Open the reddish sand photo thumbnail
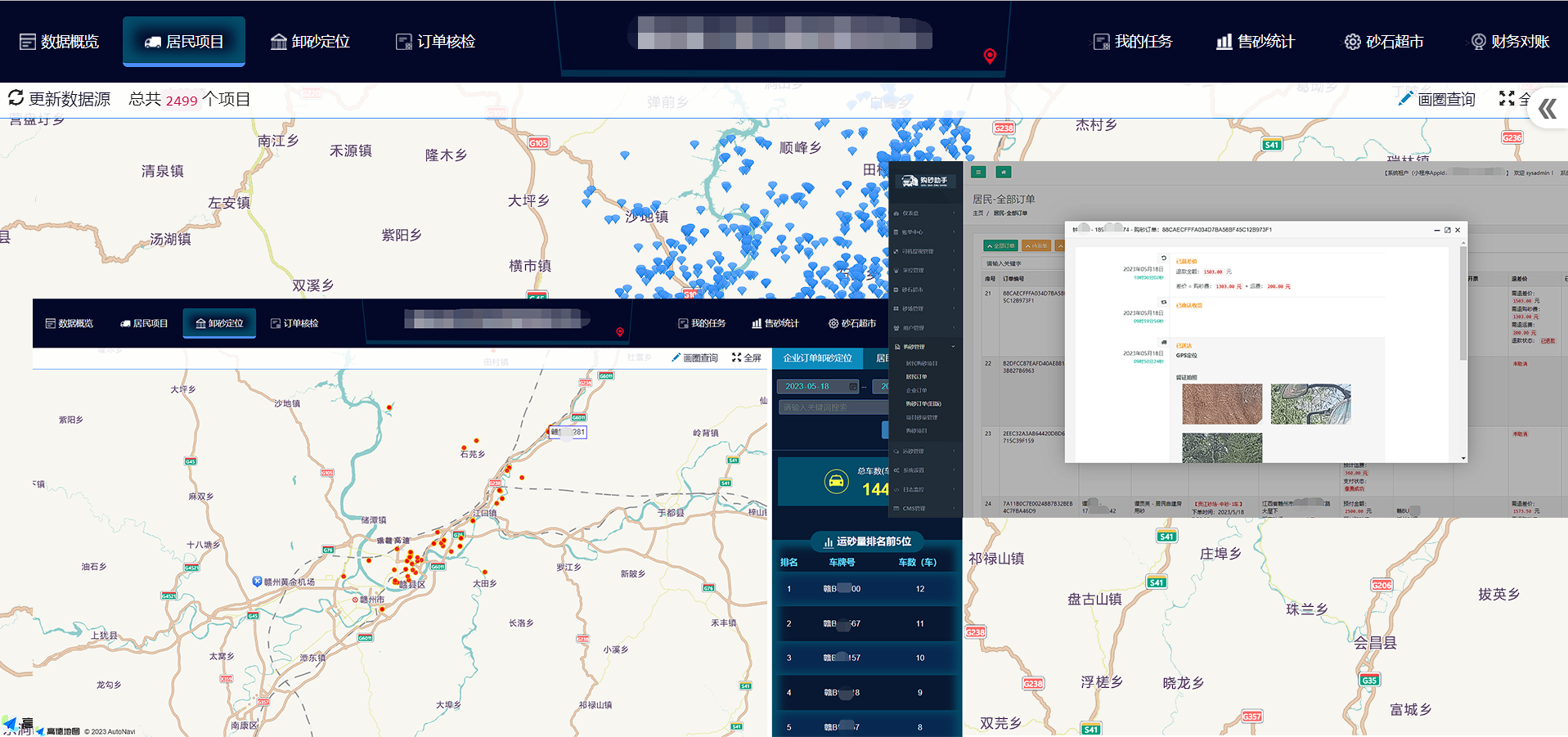The height and width of the screenshot is (737, 1568). pyautogui.click(x=1222, y=404)
